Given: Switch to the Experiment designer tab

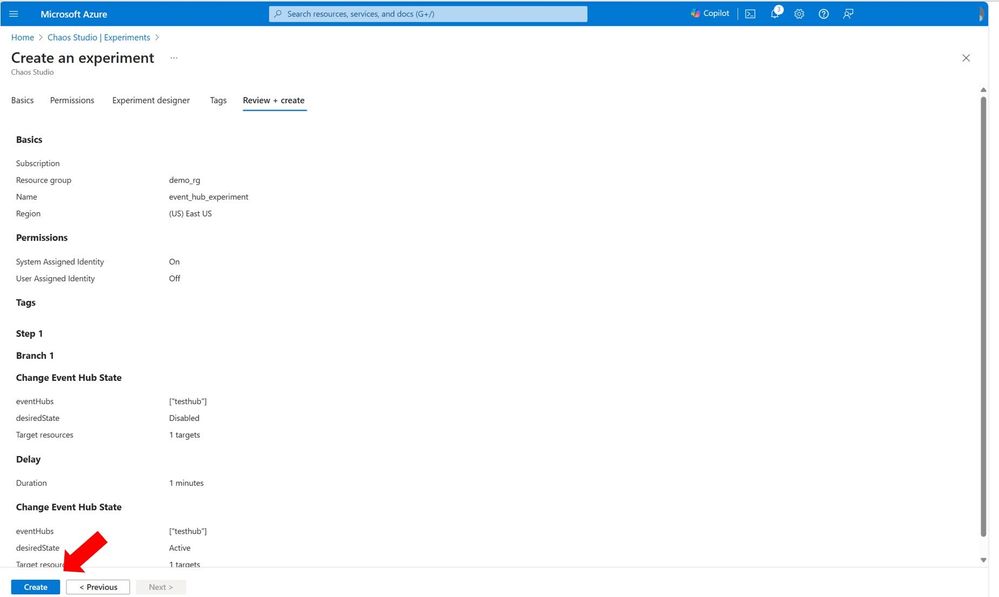Looking at the screenshot, I should (x=151, y=100).
